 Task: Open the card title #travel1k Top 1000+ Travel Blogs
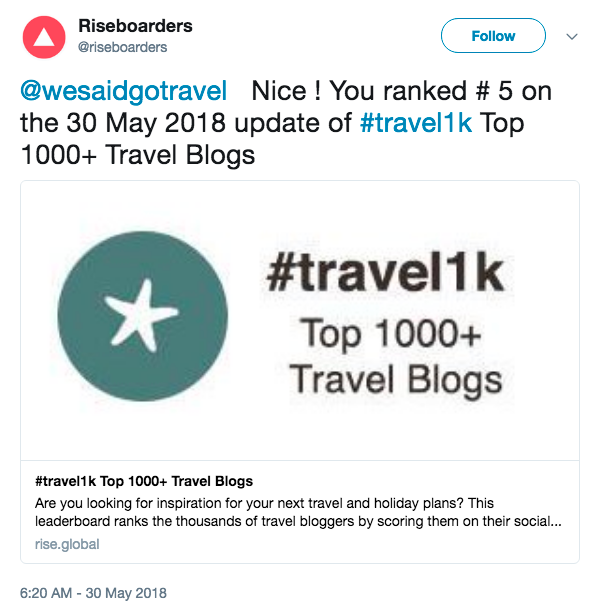pos(144,481)
